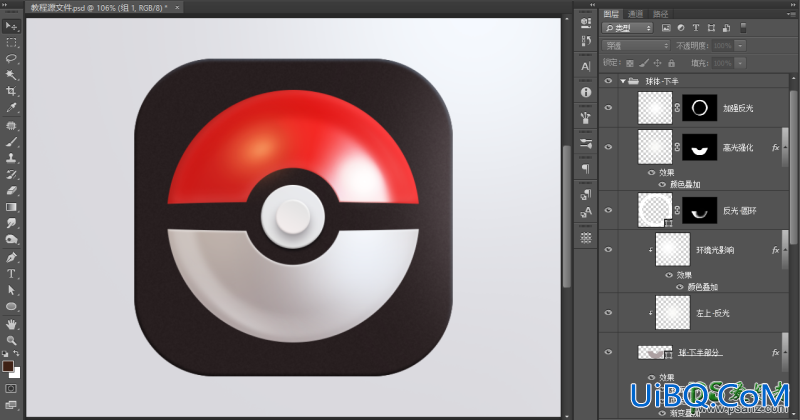Select the Pen tool
The height and width of the screenshot is (420, 800).
point(11,258)
